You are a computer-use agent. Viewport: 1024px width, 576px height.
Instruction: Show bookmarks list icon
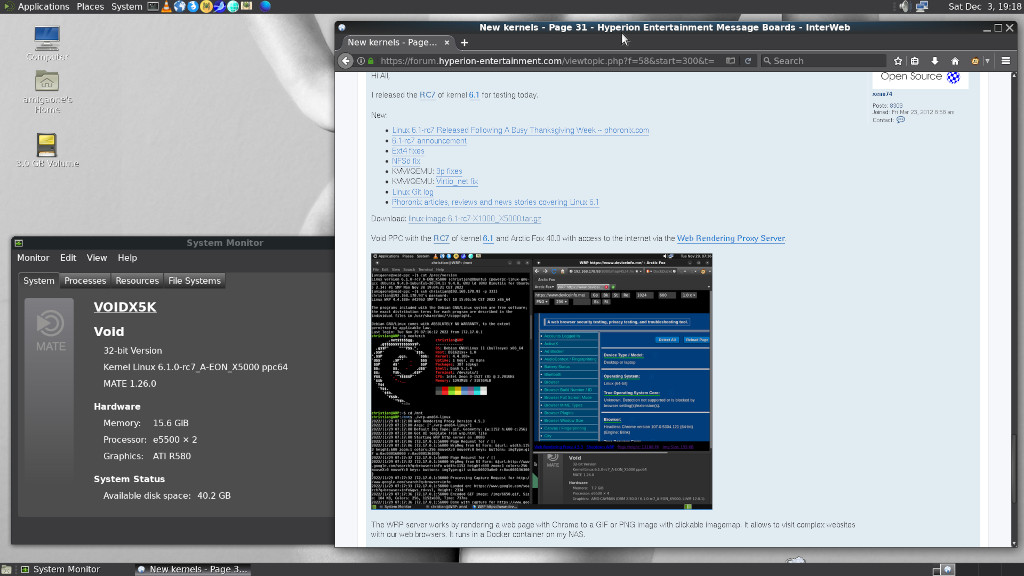pos(915,61)
